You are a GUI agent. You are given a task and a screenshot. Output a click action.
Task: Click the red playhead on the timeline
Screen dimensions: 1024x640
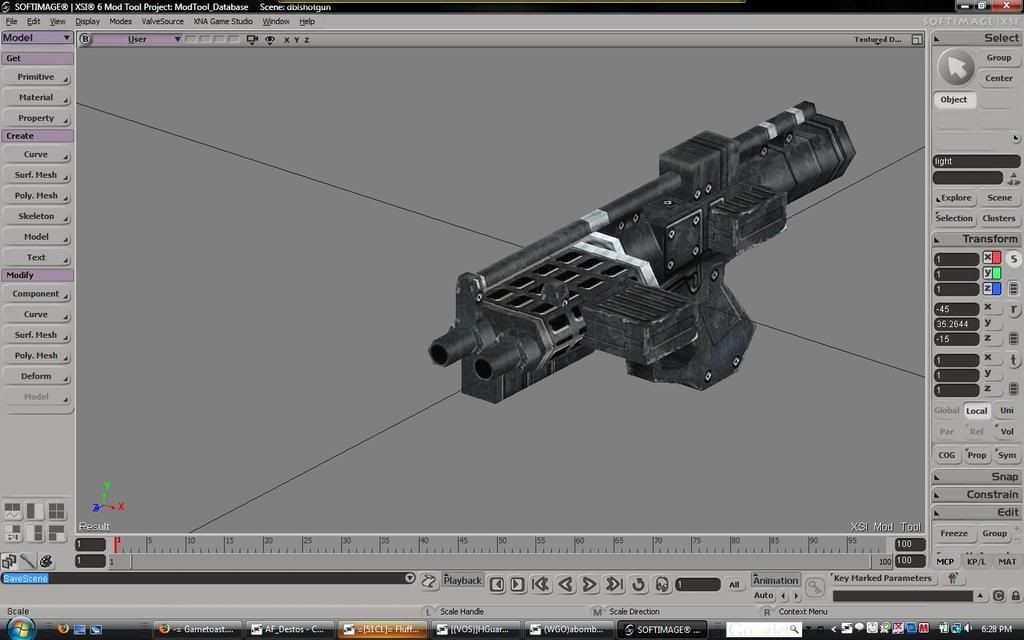click(x=116, y=544)
